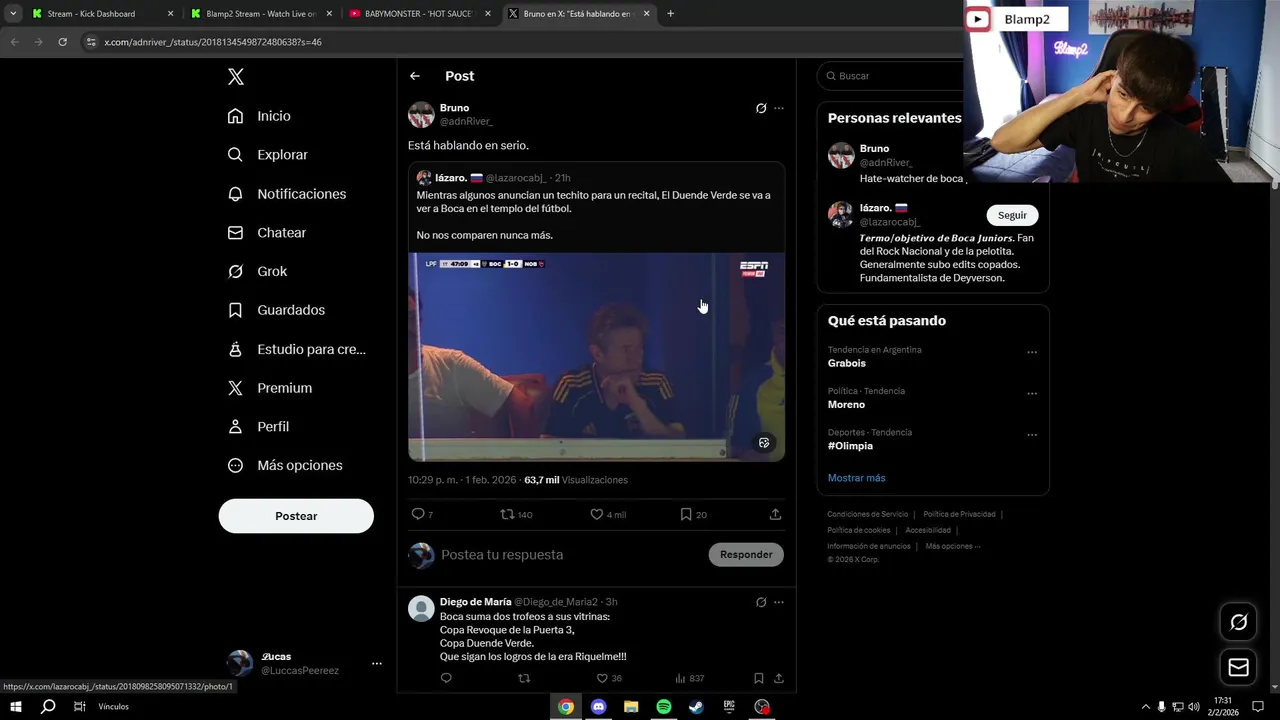Open more options on Diego's reply
The image size is (1280, 720).
[x=779, y=602]
